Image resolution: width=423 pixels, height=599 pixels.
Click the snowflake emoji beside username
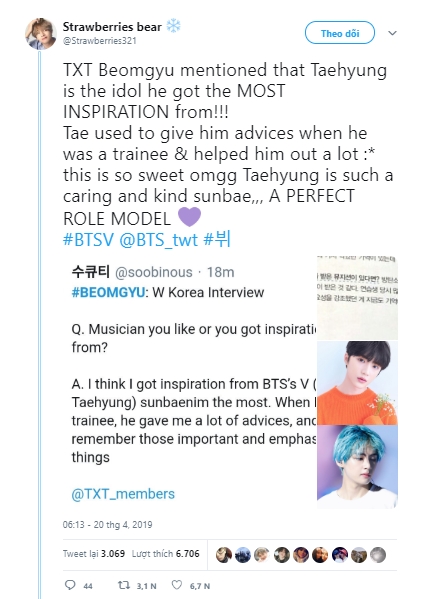(173, 26)
